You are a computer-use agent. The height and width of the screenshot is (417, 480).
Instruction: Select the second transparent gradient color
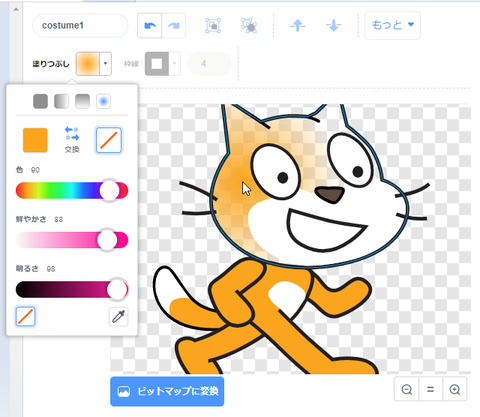point(109,140)
